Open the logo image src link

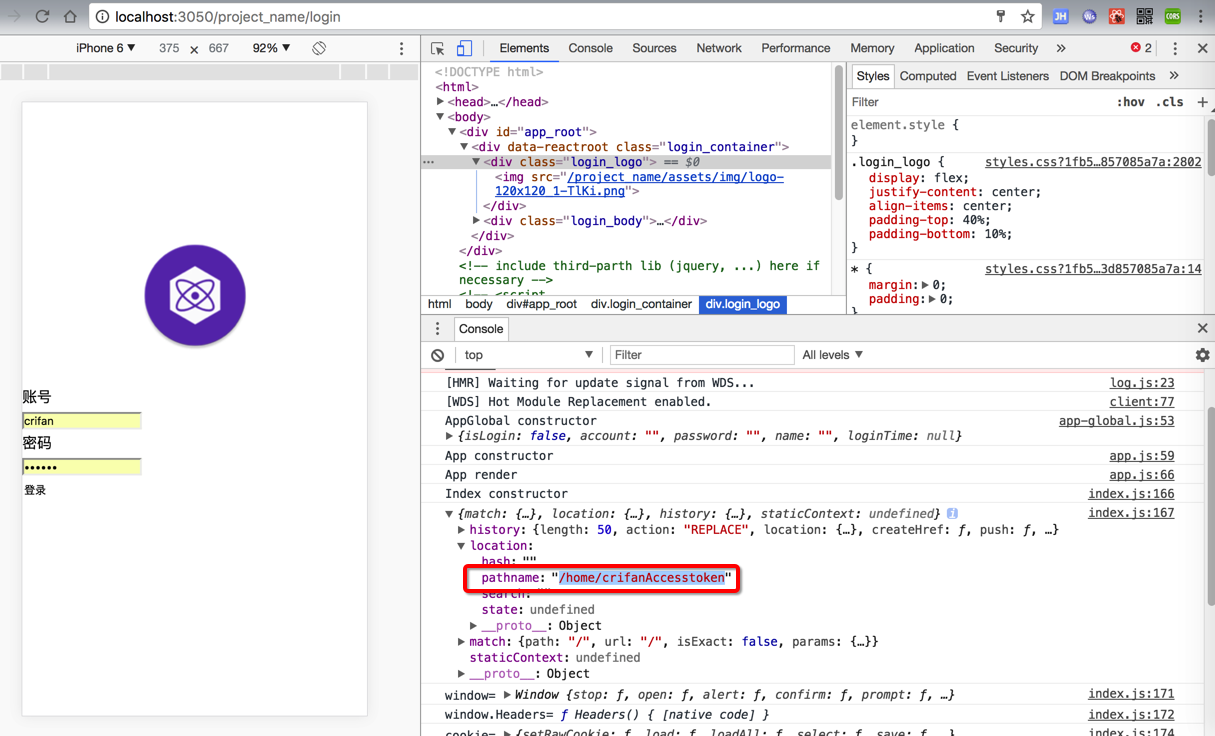point(640,184)
